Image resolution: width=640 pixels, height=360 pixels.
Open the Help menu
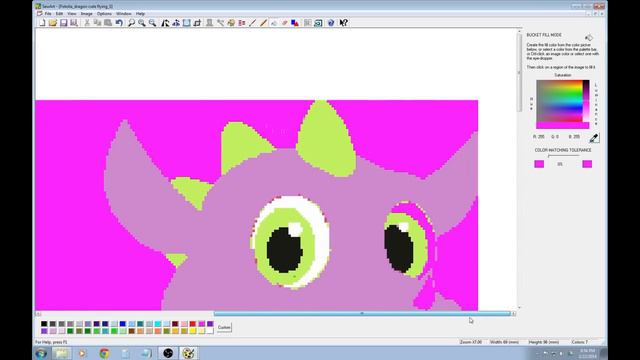(x=140, y=13)
